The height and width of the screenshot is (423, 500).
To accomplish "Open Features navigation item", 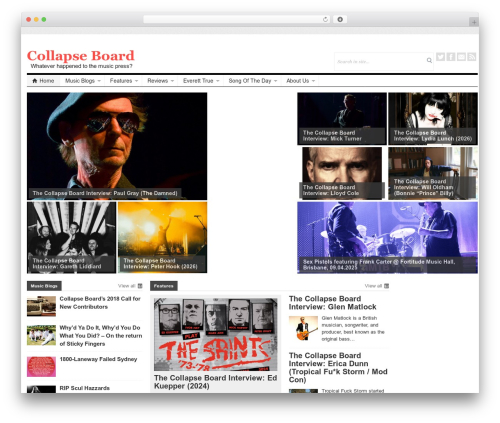I will [x=121, y=81].
